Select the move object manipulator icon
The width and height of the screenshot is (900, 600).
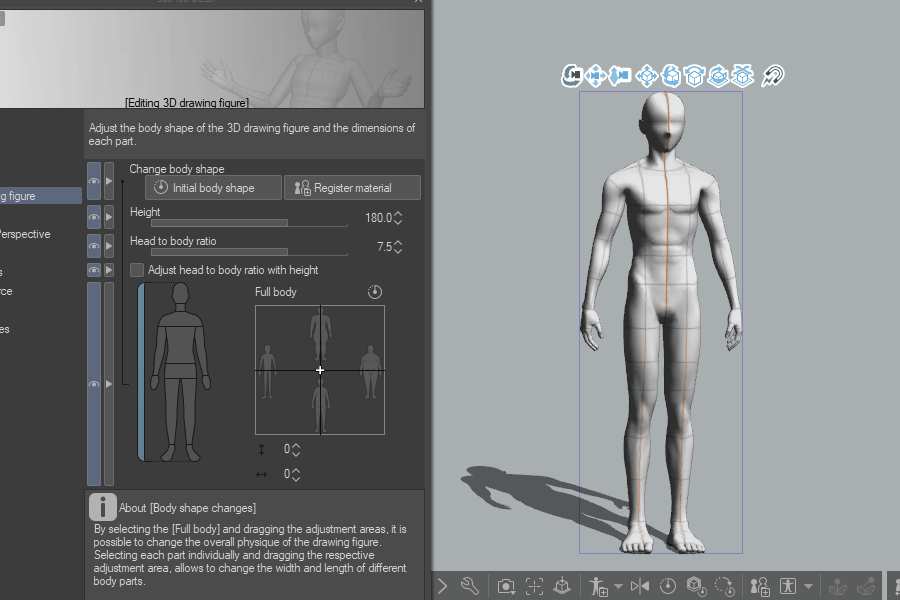647,76
